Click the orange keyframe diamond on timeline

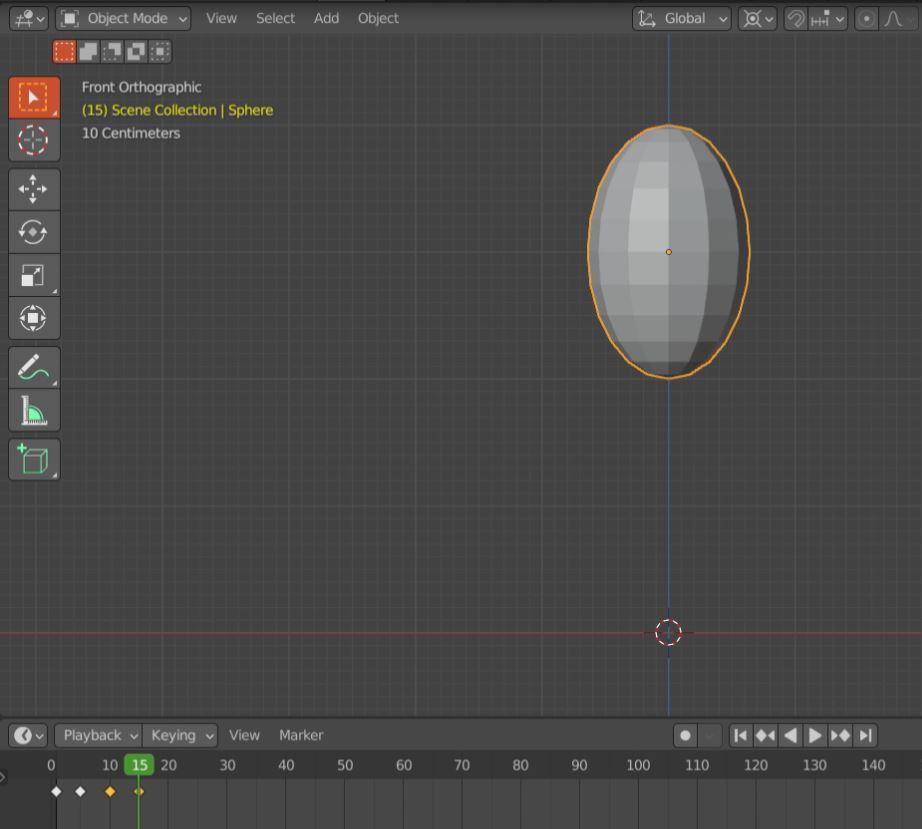tap(110, 791)
